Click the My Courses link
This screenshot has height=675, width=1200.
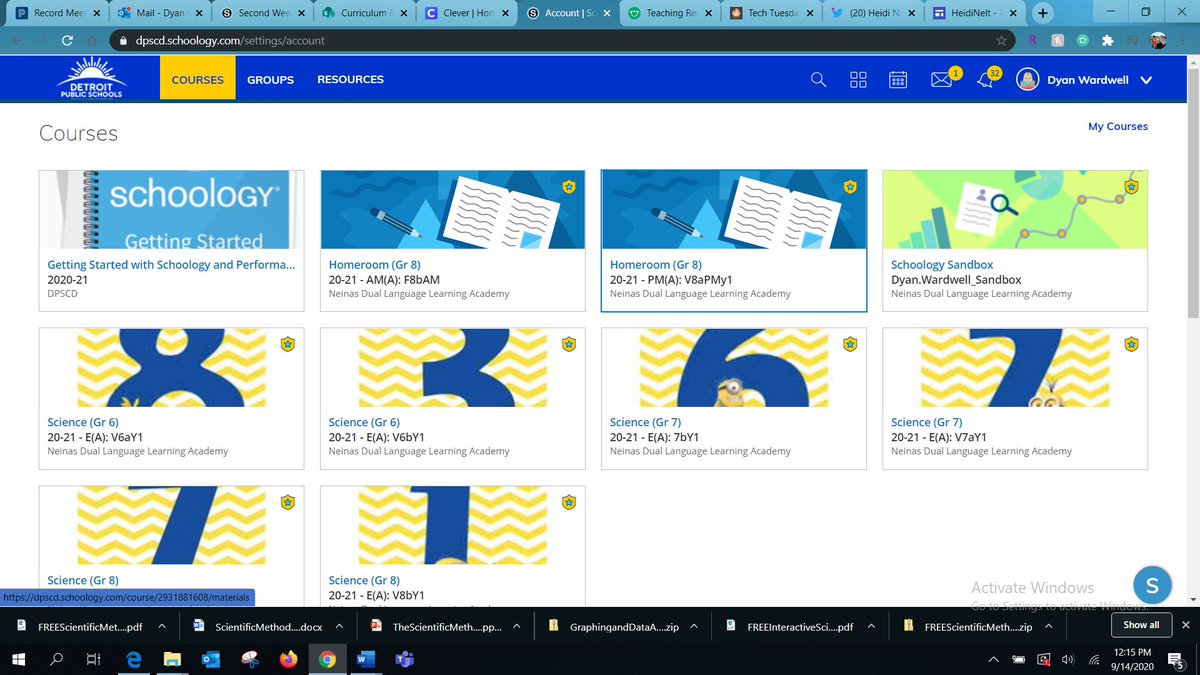(1118, 127)
